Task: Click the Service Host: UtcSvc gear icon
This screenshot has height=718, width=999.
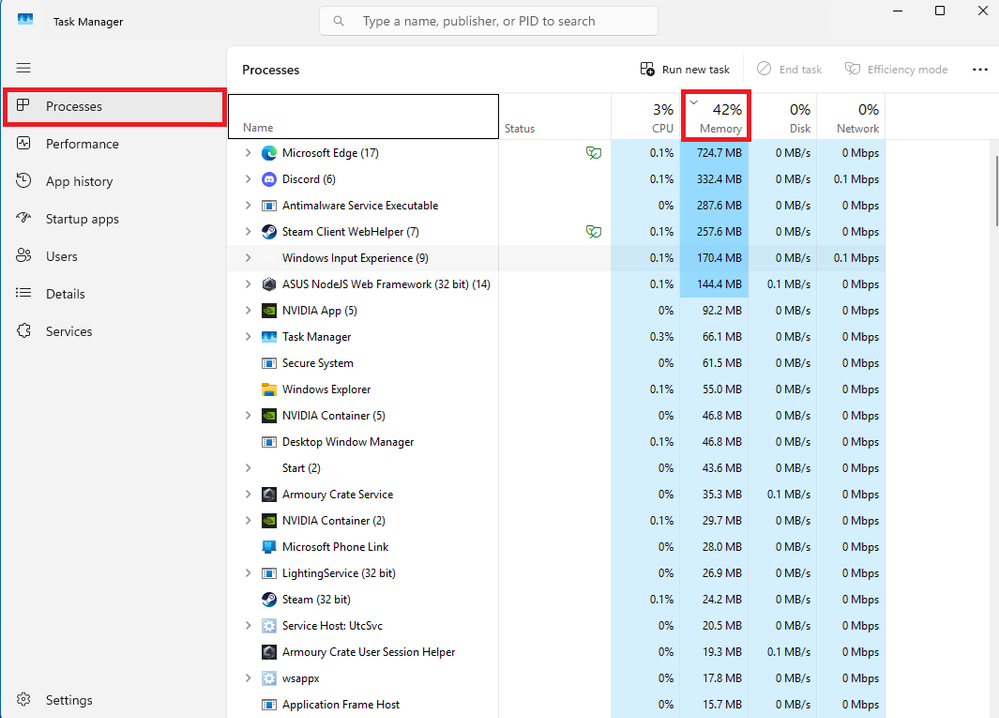Action: click(x=269, y=626)
